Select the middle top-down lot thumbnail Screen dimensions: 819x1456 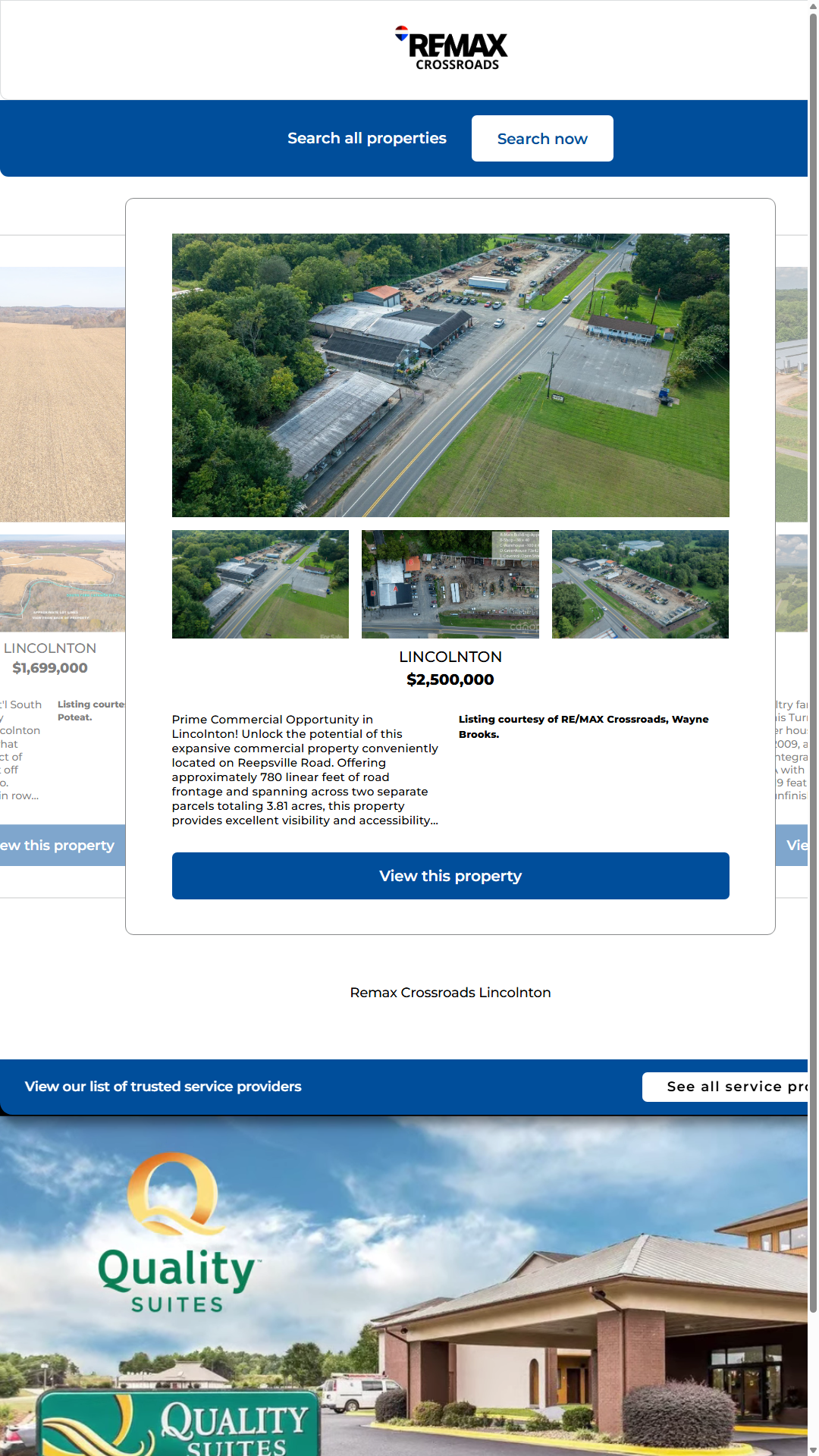click(x=450, y=584)
